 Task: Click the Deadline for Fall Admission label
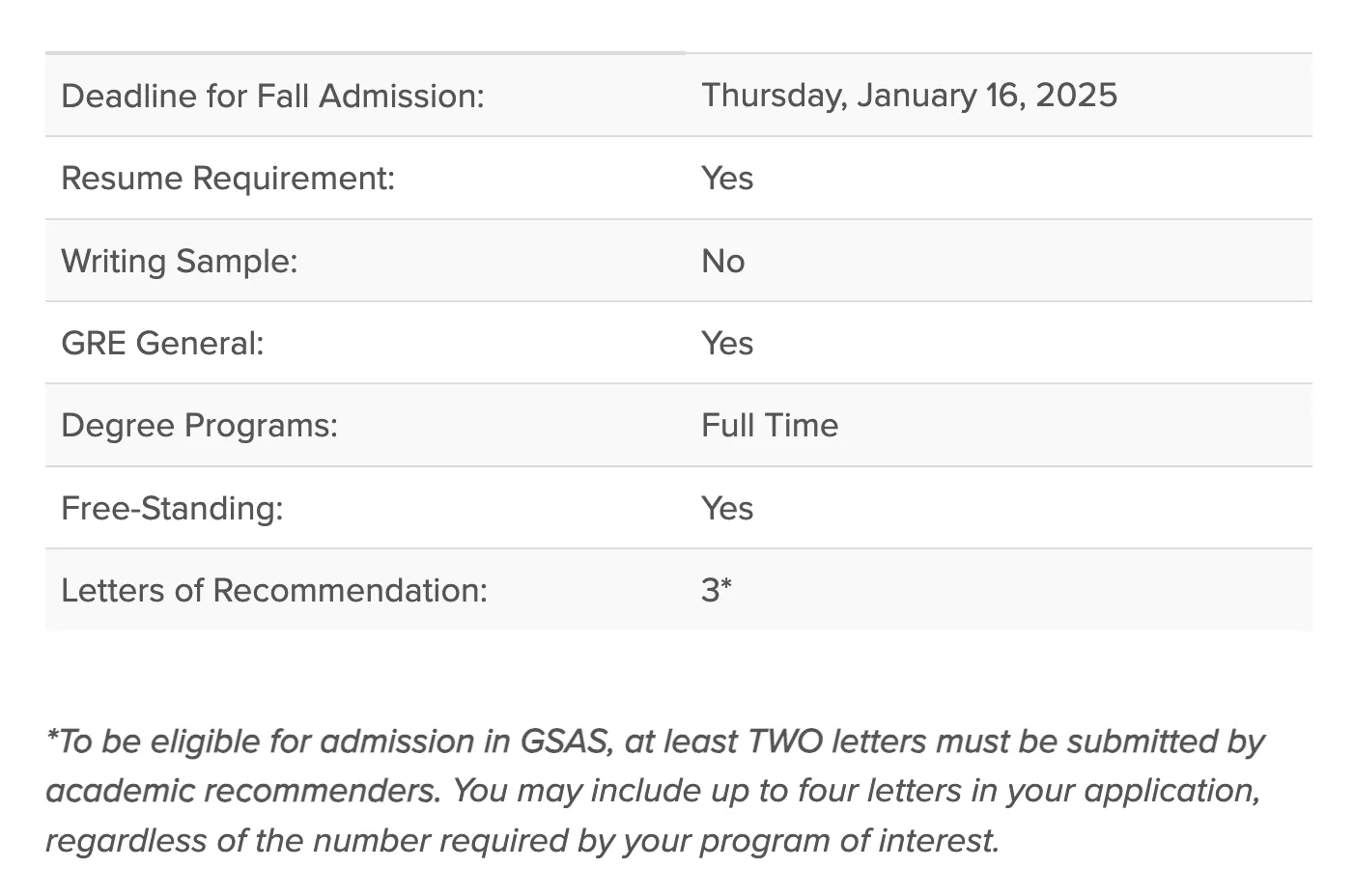(272, 96)
